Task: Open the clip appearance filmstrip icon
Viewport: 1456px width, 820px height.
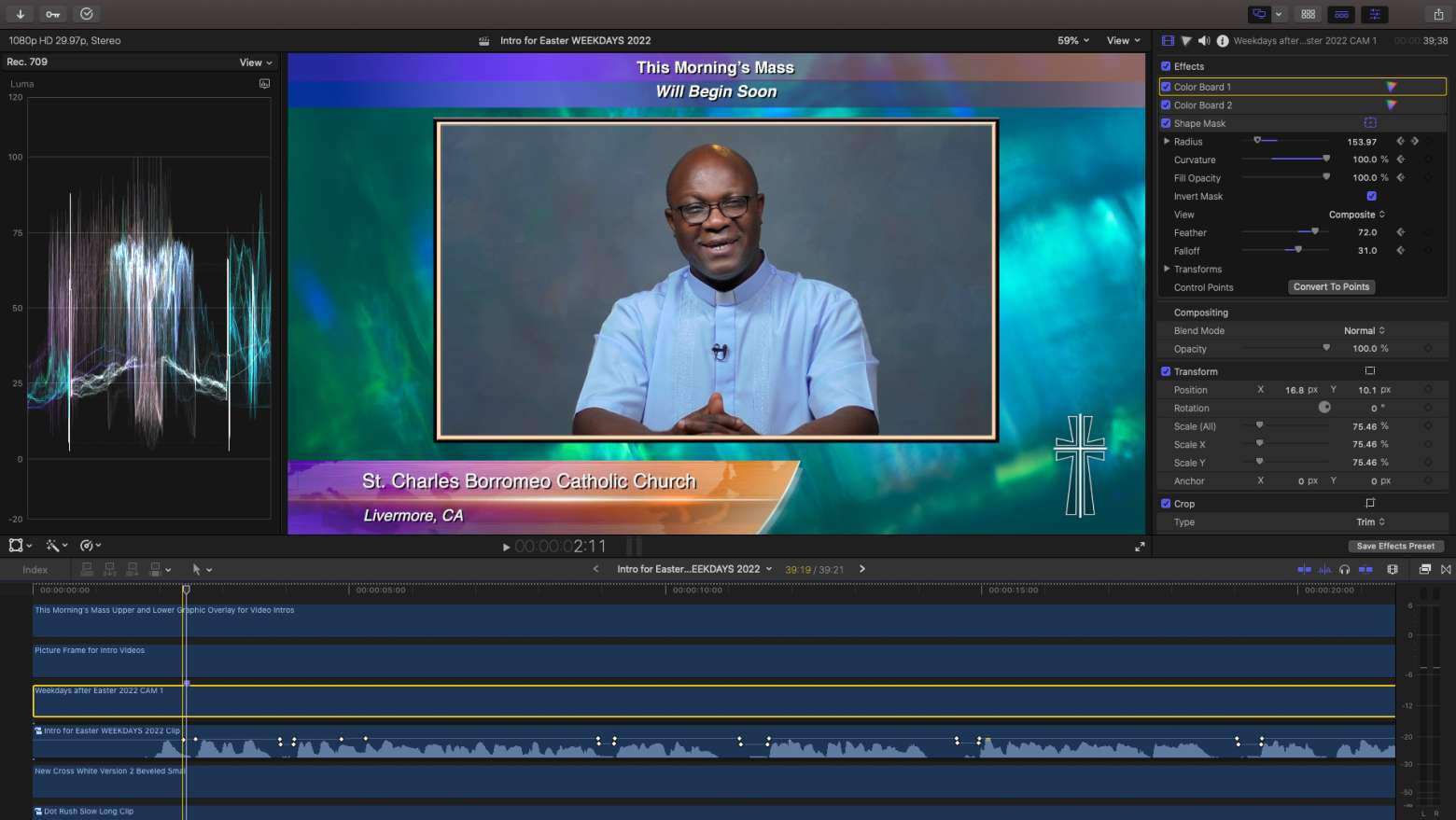Action: click(x=1393, y=569)
